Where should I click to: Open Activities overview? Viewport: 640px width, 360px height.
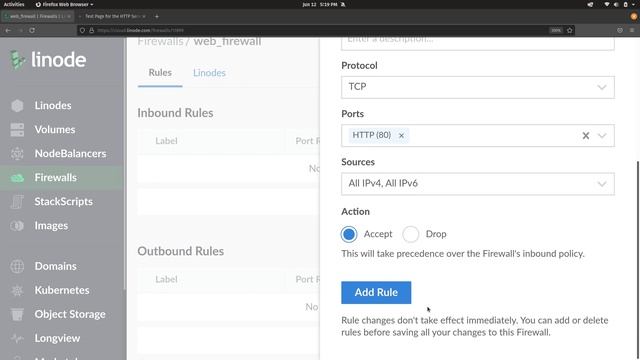click(x=14, y=4)
